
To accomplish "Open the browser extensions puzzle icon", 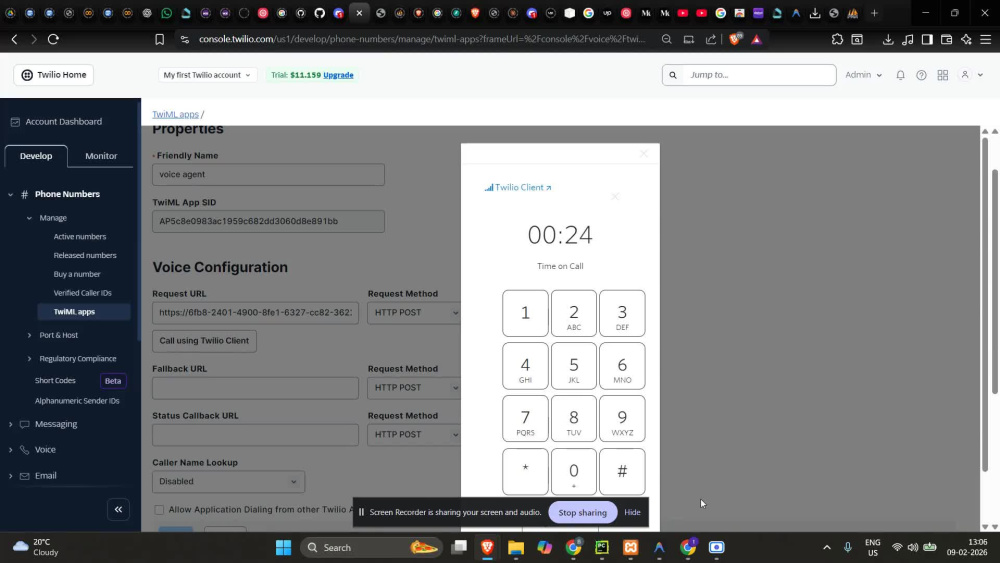I will tap(837, 40).
